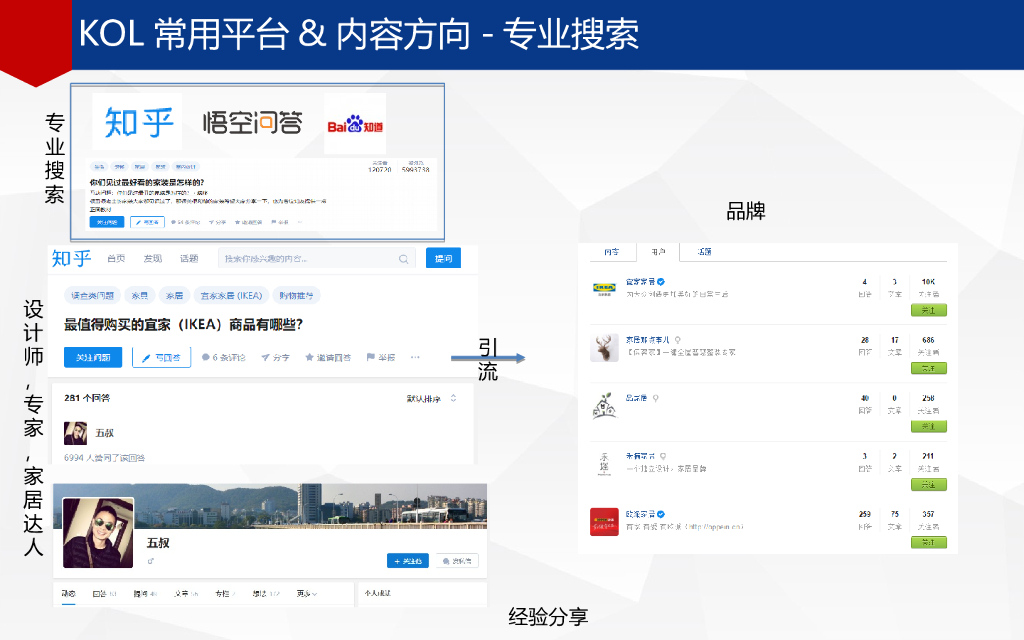Follow 宜家家居 with the green 关注 button
The width and height of the screenshot is (1024, 640).
[928, 310]
